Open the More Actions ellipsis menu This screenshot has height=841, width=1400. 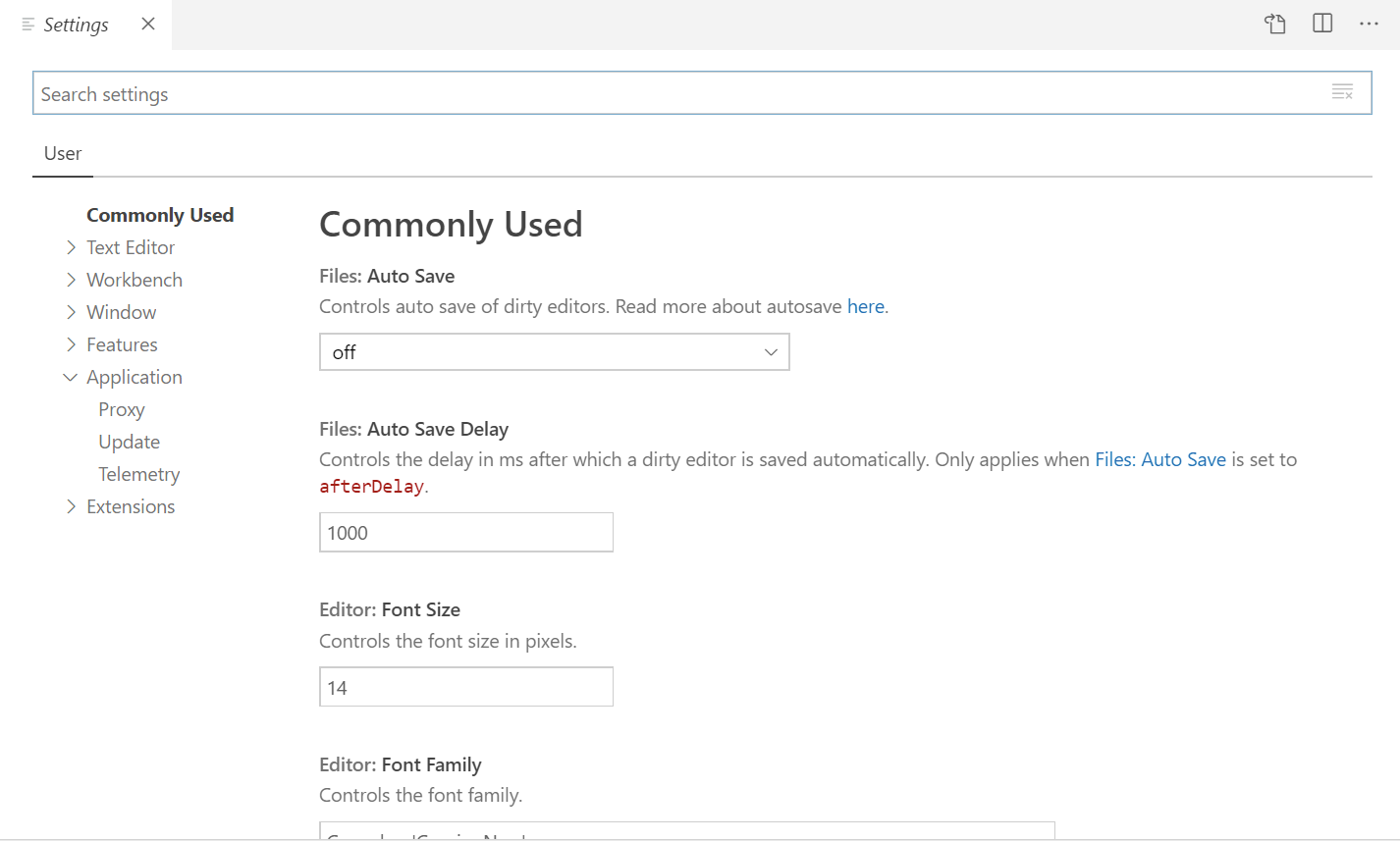coord(1370,24)
